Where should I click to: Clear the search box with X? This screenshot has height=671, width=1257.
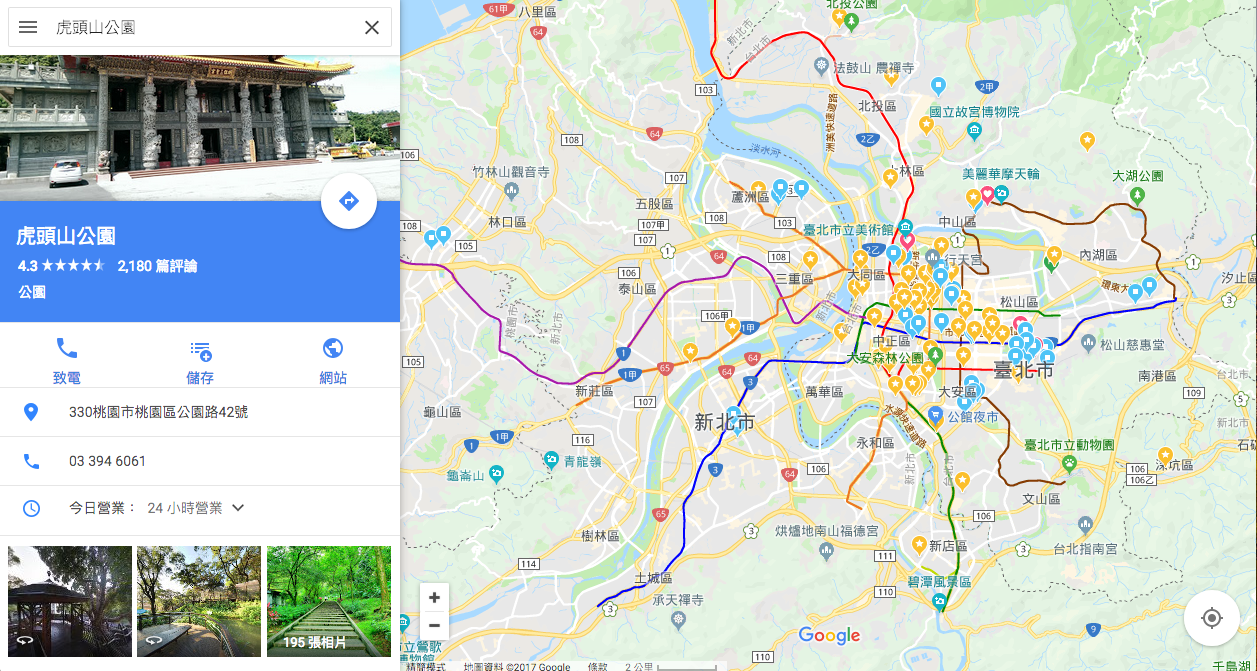(x=372, y=27)
